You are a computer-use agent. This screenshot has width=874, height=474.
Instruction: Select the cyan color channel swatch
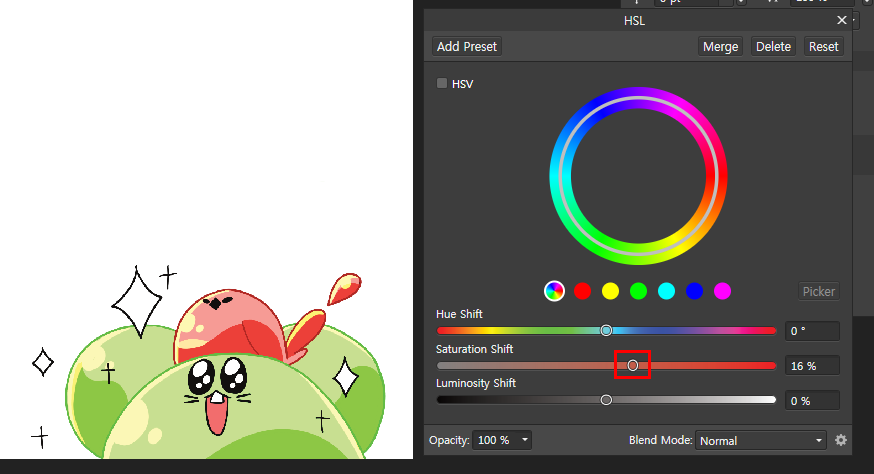pyautogui.click(x=666, y=291)
